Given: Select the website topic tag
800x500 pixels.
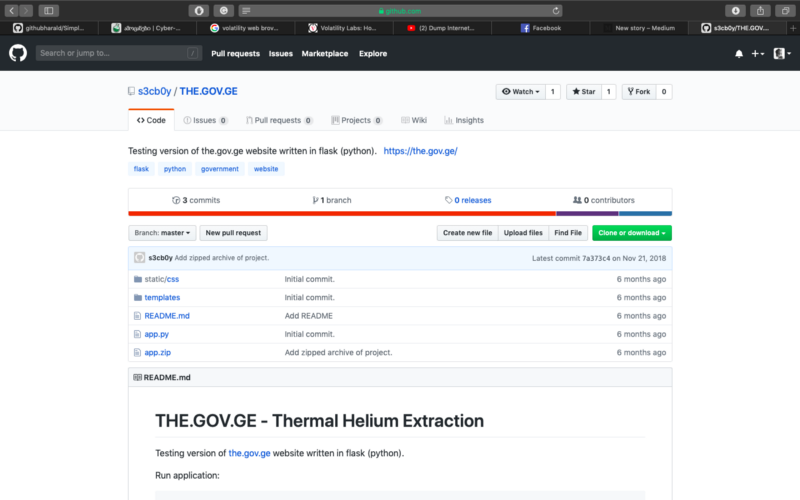Looking at the screenshot, I should point(266,169).
